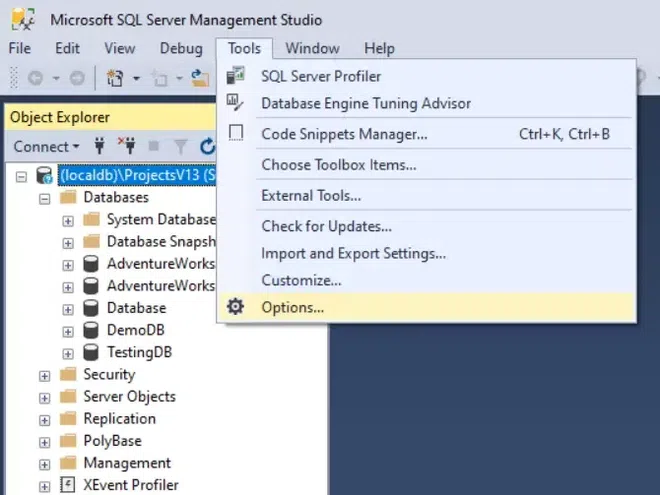
Task: Expand the TestingDB database node
Action: (x=68, y=352)
